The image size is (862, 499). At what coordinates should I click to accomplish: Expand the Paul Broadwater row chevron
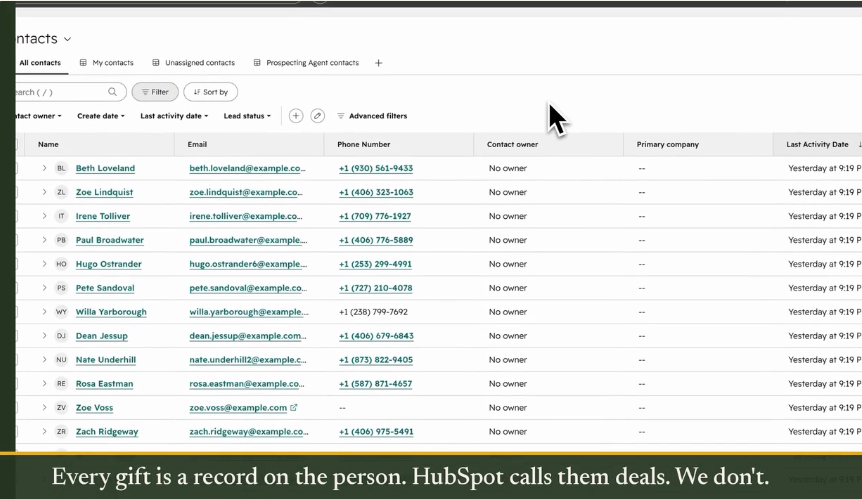[44, 240]
